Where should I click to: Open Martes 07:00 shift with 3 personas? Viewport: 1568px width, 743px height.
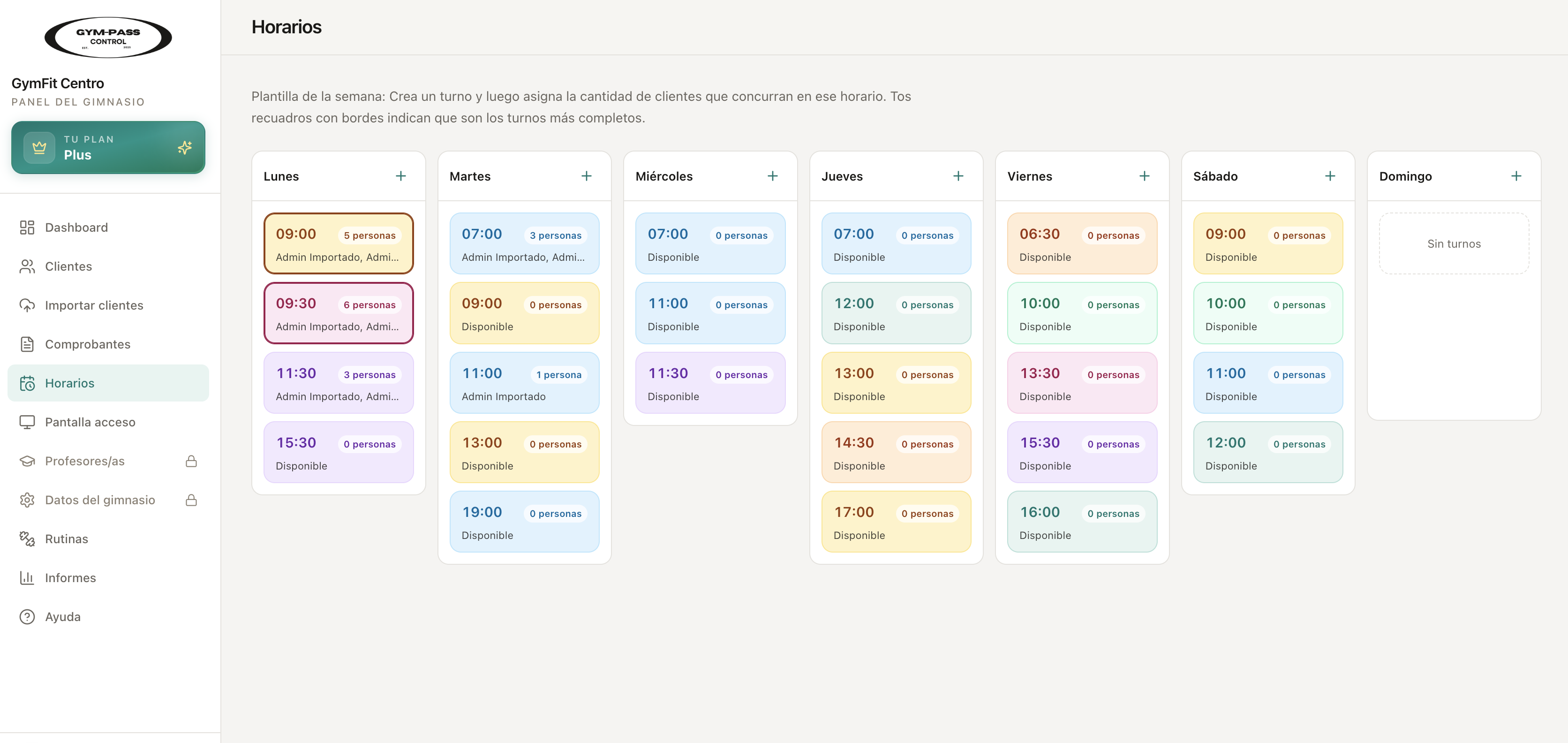tap(524, 243)
